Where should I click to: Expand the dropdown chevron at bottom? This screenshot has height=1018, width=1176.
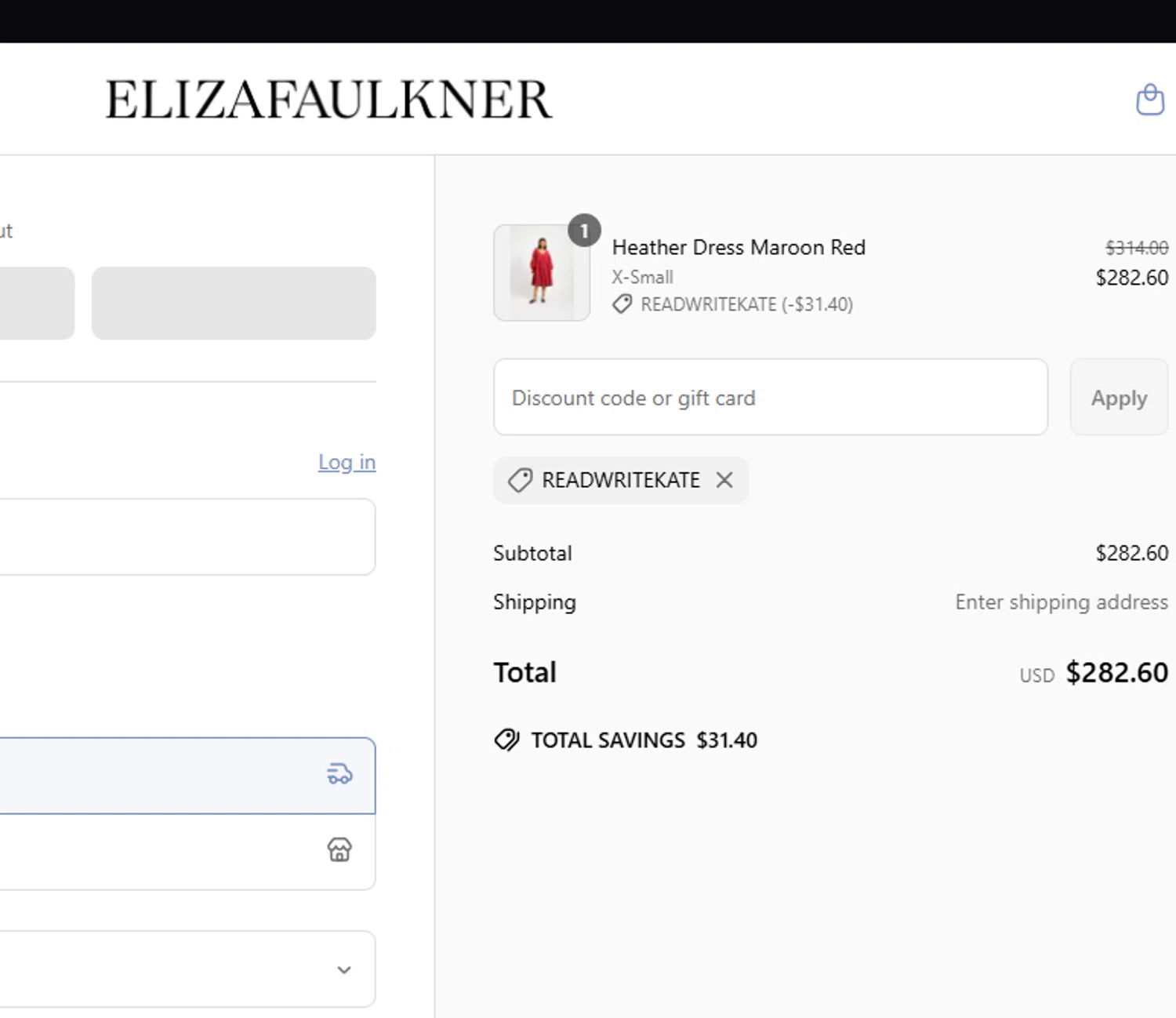coord(343,969)
